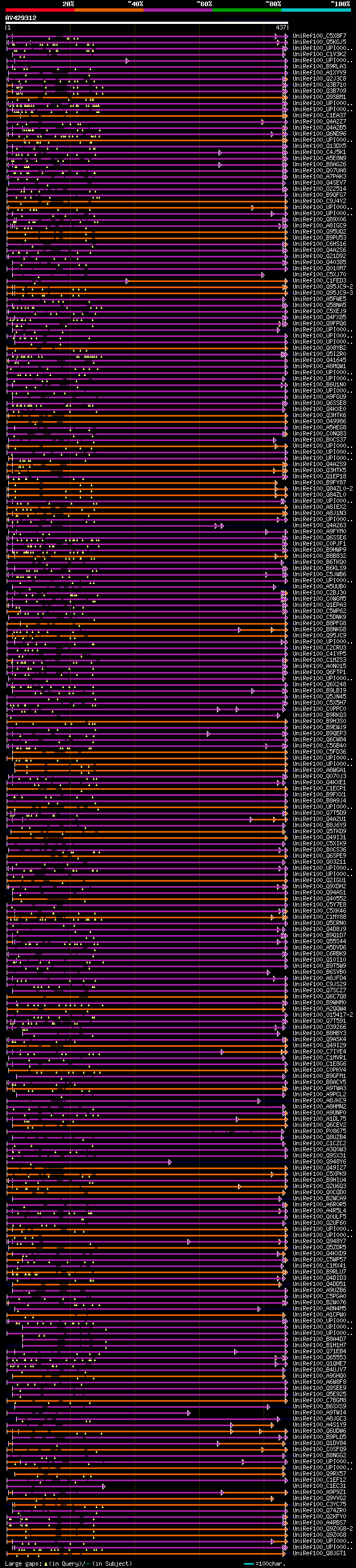Open the UniRef100_Q6ND96 hit label
The image size is (356, 1568).
(319, 134)
